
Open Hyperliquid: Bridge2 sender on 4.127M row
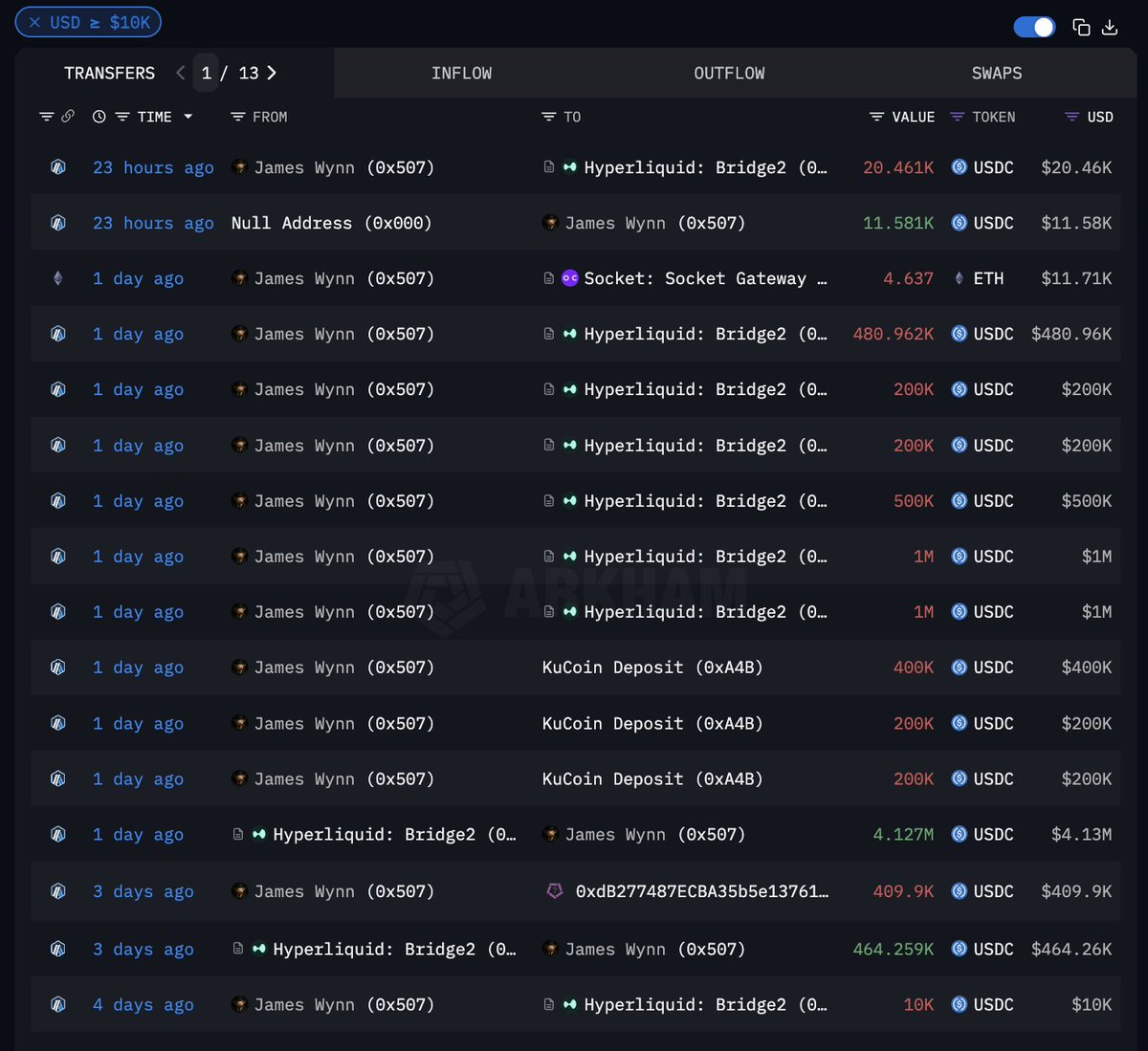tap(394, 834)
